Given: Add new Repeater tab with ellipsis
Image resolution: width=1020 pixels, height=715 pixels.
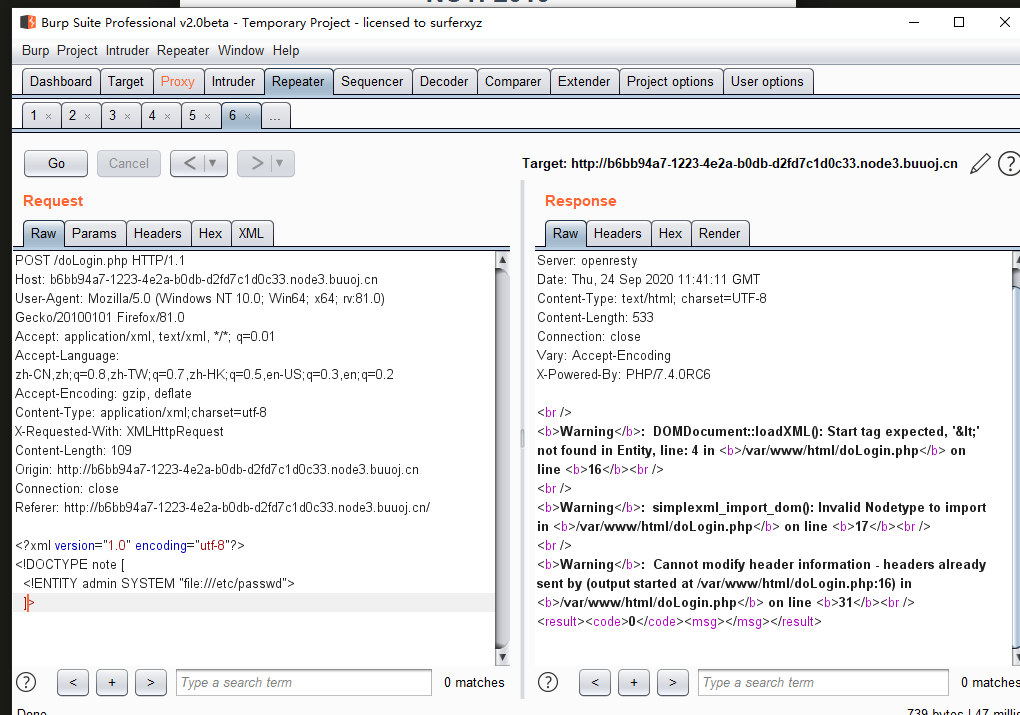Looking at the screenshot, I should tap(275, 116).
